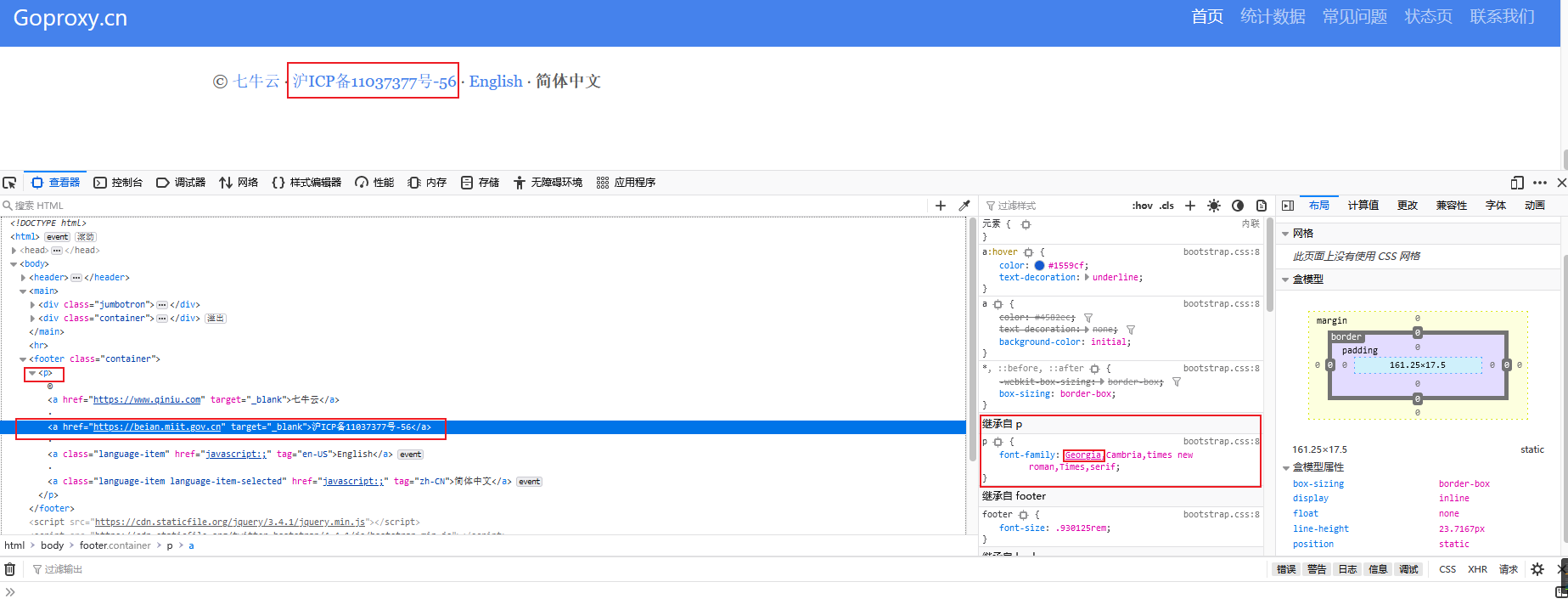Select the 布局 layout tab

1319,206
